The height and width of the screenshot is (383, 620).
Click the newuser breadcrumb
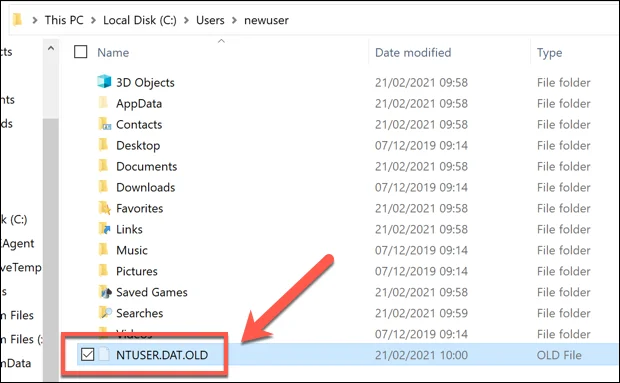(266, 20)
